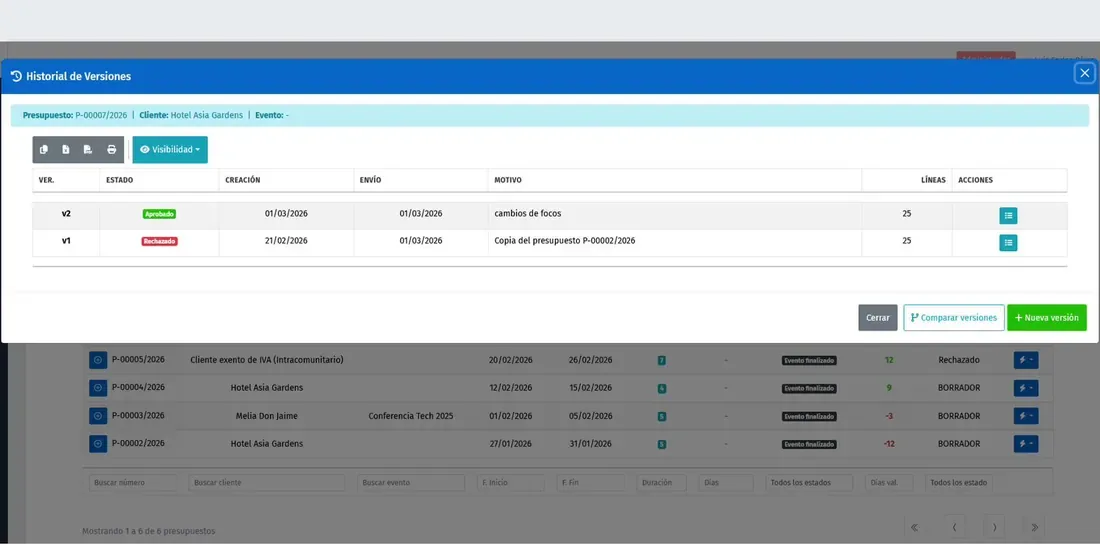Viewport: 1100px width, 550px height.
Task: Click the Aprobado status badge
Action: coord(159,214)
